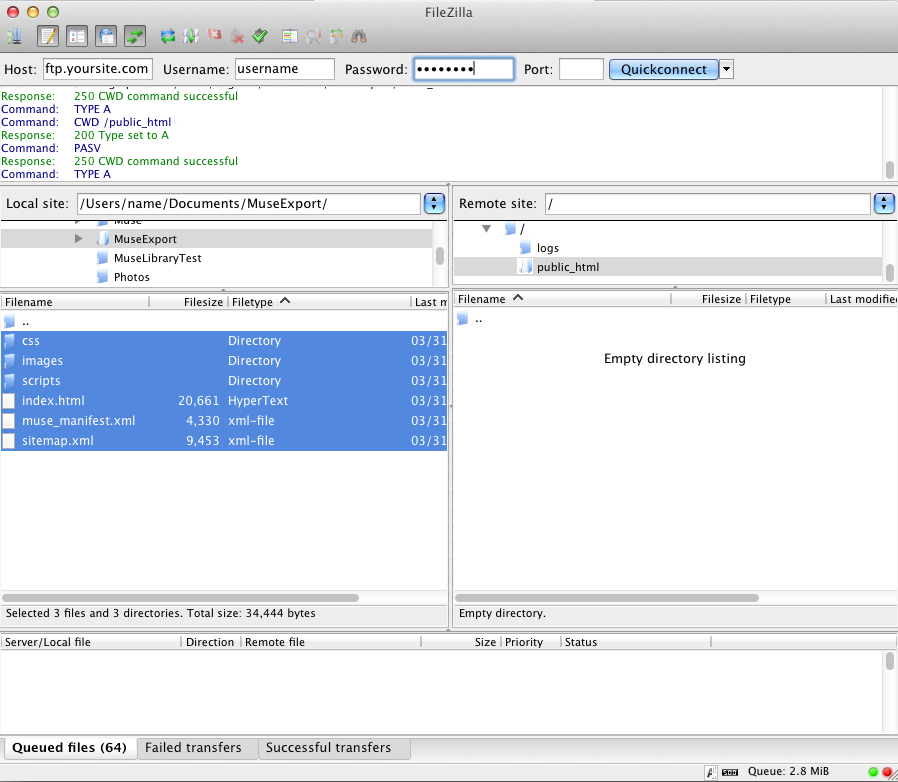
Task: Sort local files by Filesize column
Action: tap(189, 302)
